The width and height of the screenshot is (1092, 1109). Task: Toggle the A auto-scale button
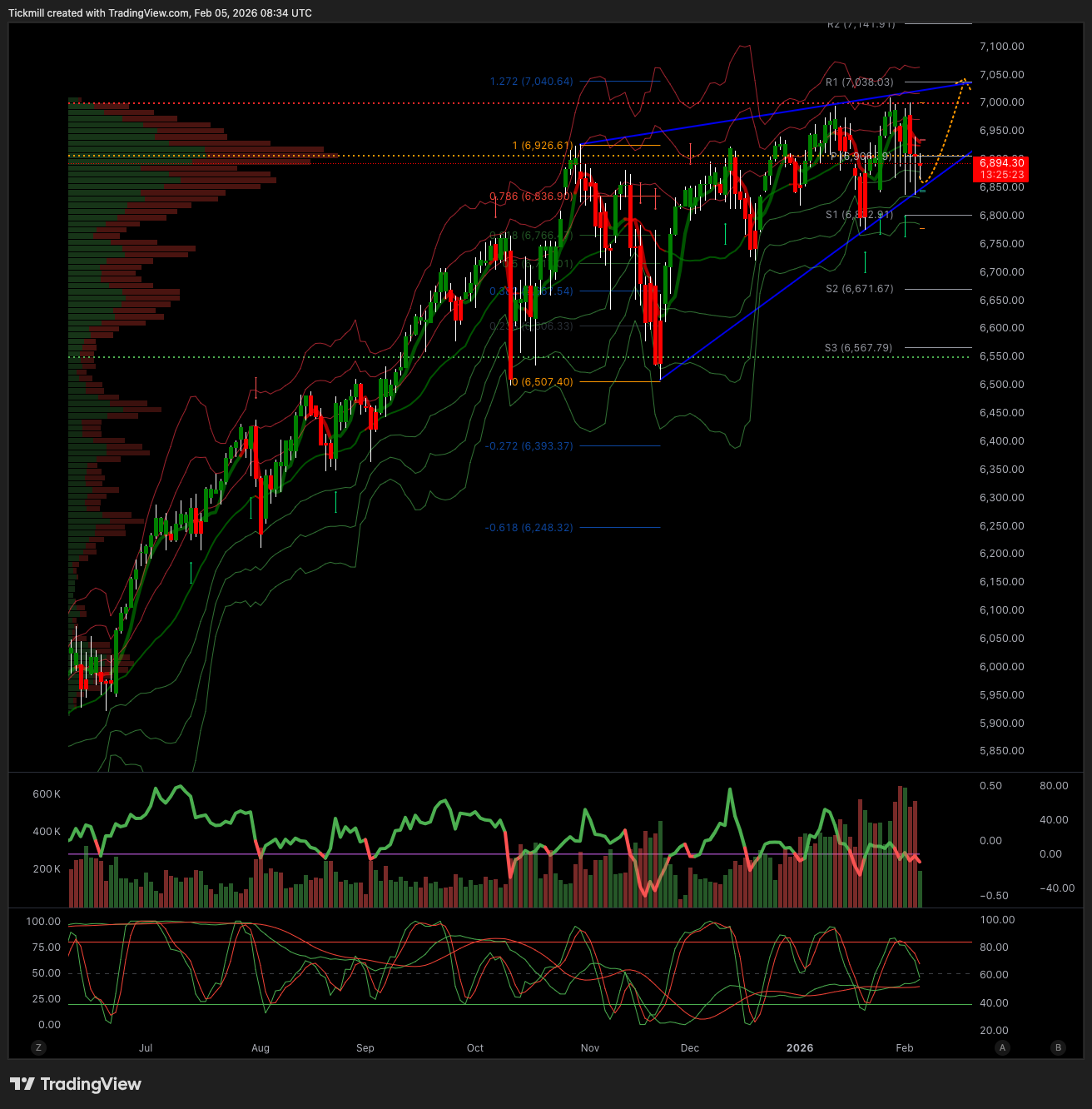(1002, 1047)
